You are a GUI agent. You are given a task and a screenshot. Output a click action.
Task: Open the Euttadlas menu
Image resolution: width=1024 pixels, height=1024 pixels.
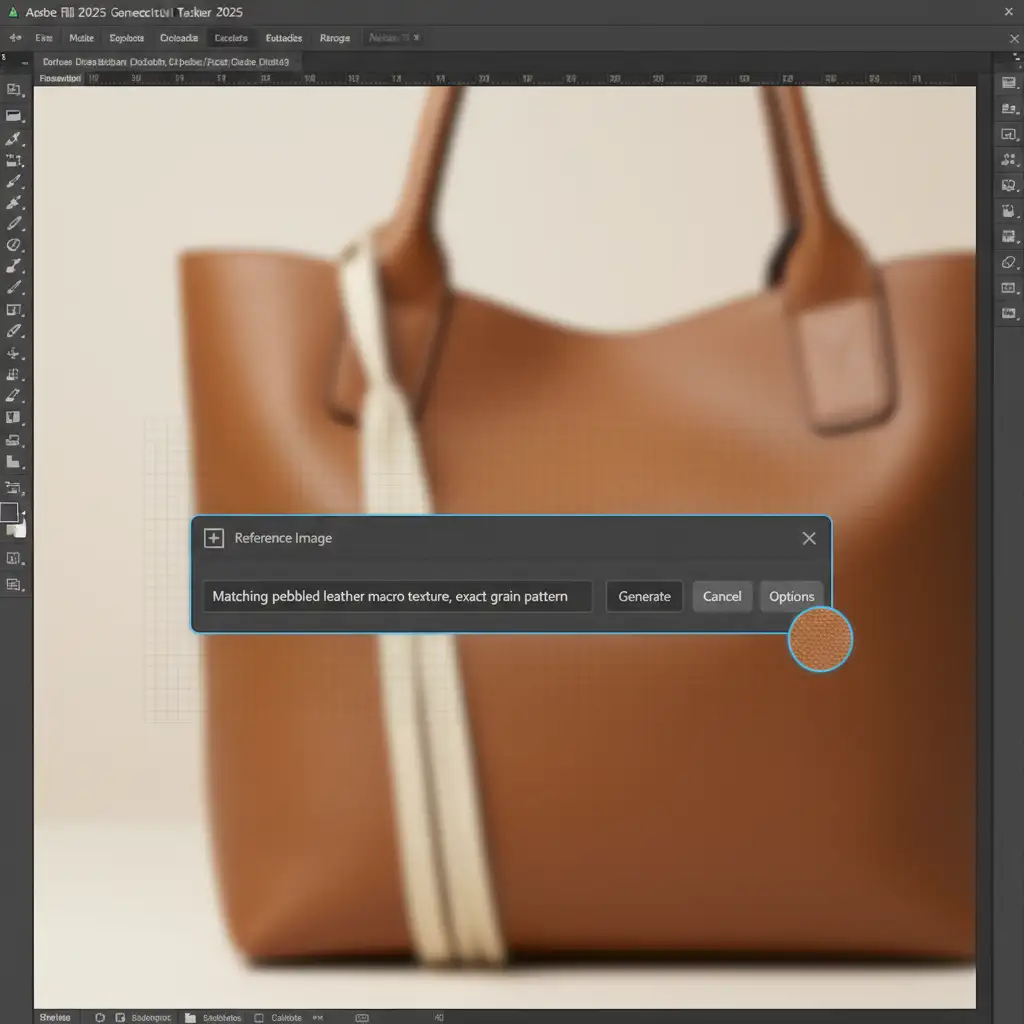point(283,38)
